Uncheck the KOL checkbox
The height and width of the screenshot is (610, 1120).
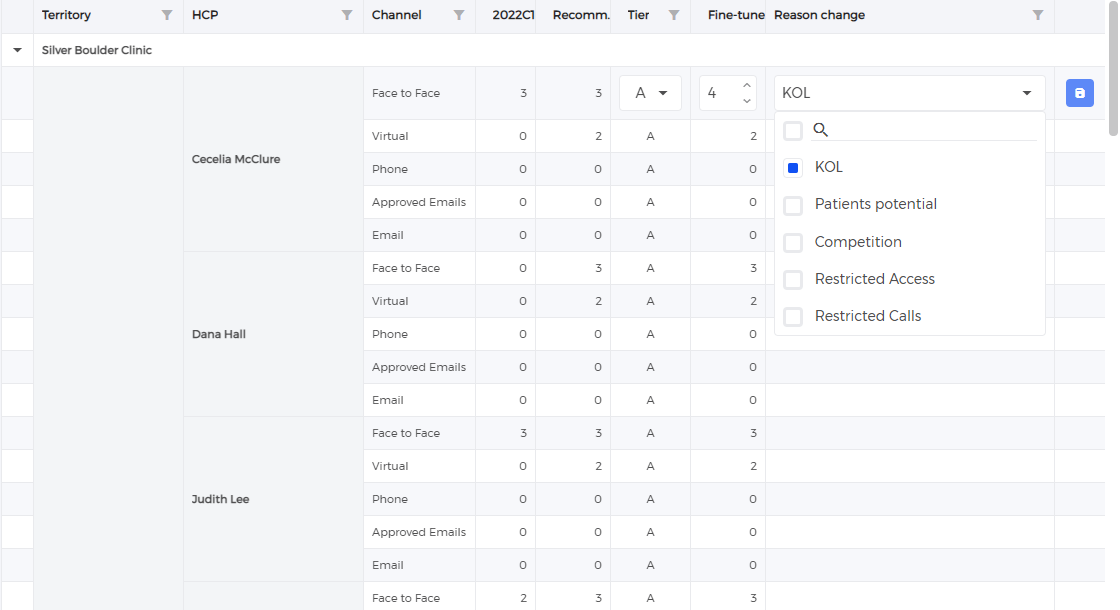pyautogui.click(x=793, y=168)
